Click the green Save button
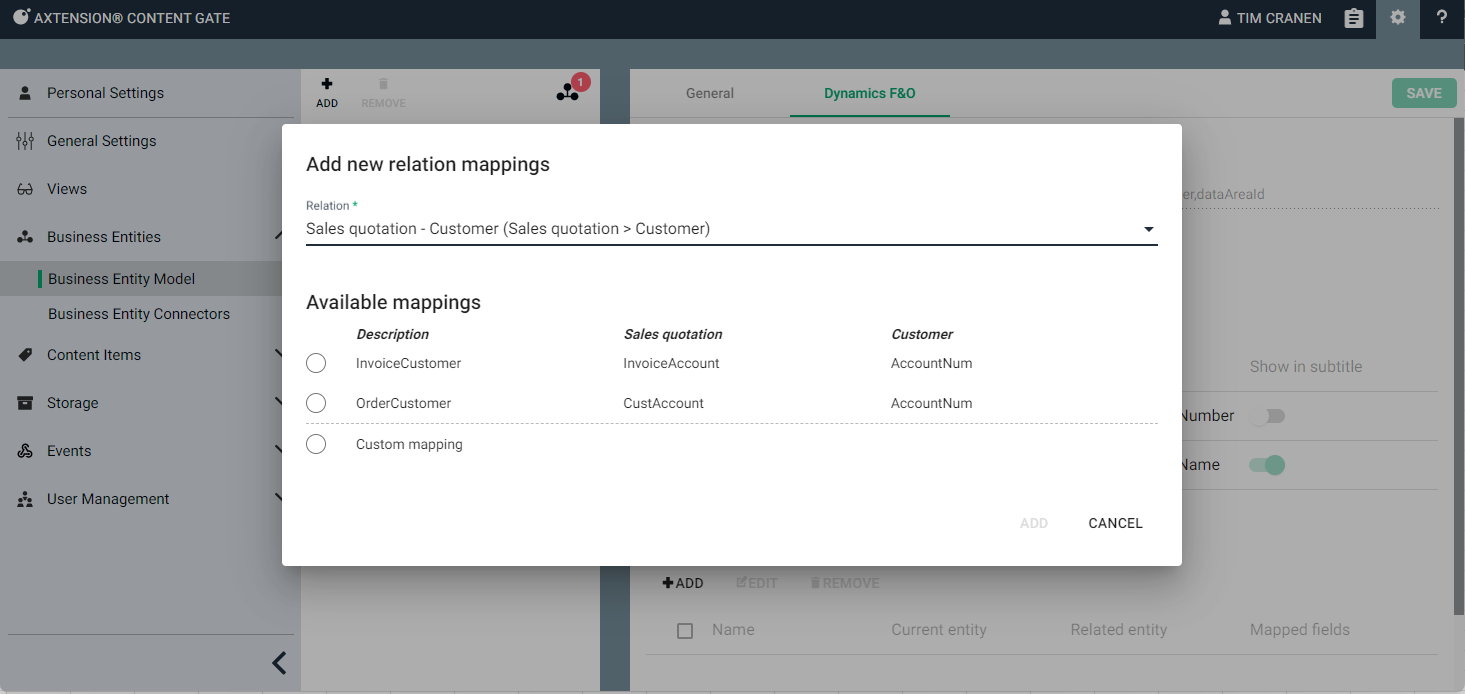1465x694 pixels. point(1423,93)
